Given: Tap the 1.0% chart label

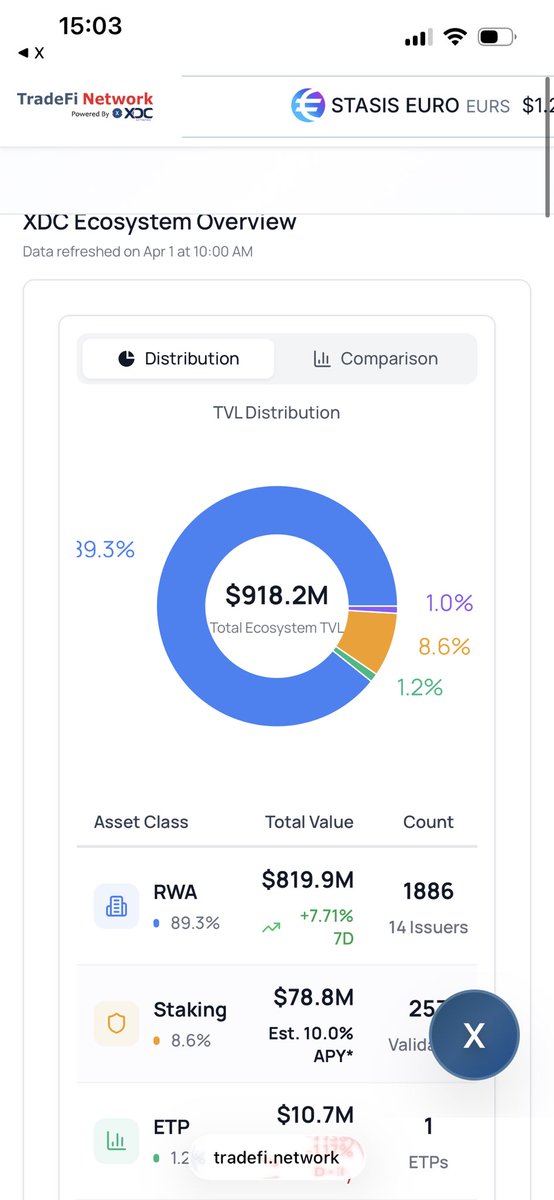Looking at the screenshot, I should coord(449,603).
